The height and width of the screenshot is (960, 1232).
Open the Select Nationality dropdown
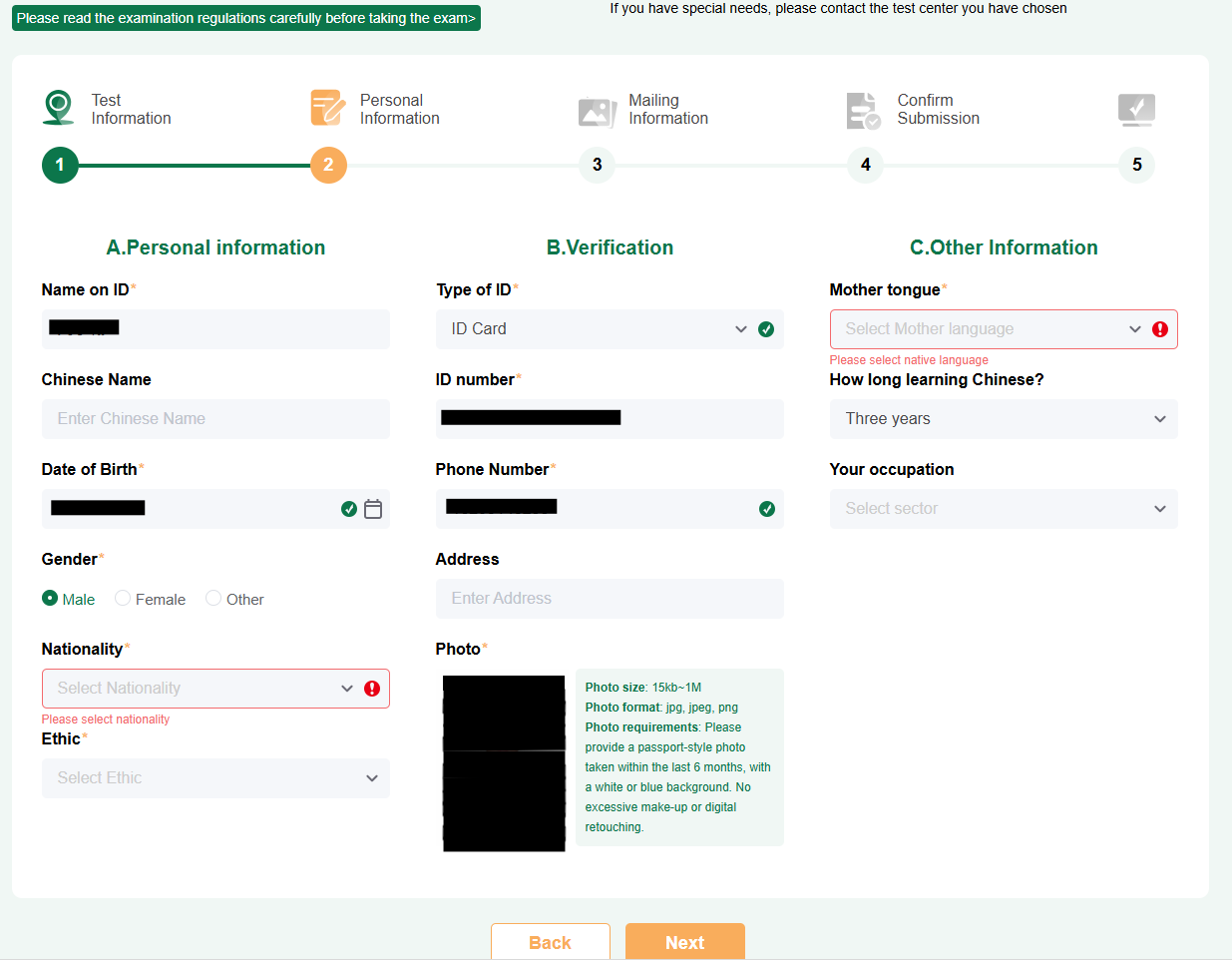(200, 689)
